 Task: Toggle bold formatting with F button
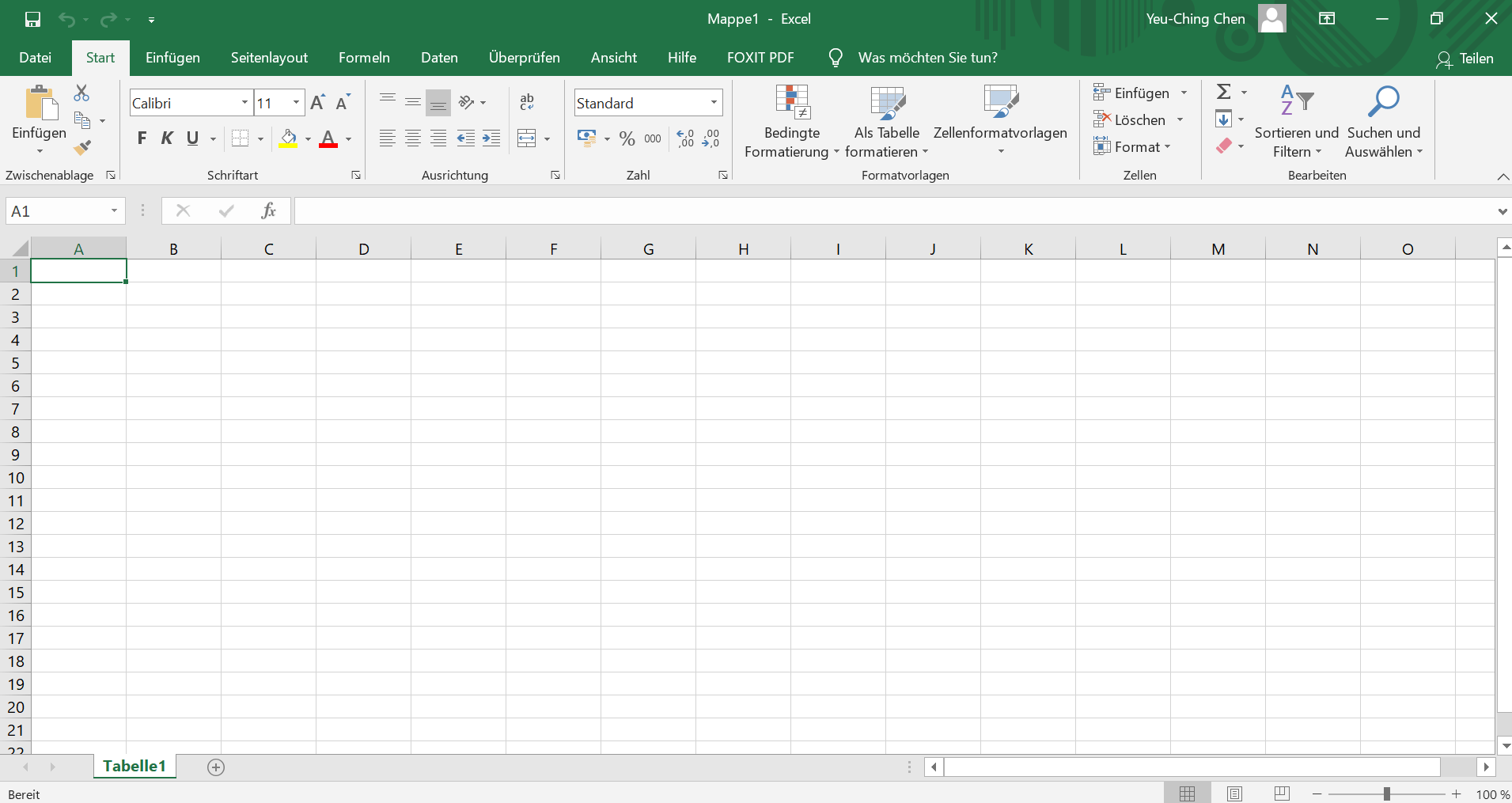pos(142,139)
